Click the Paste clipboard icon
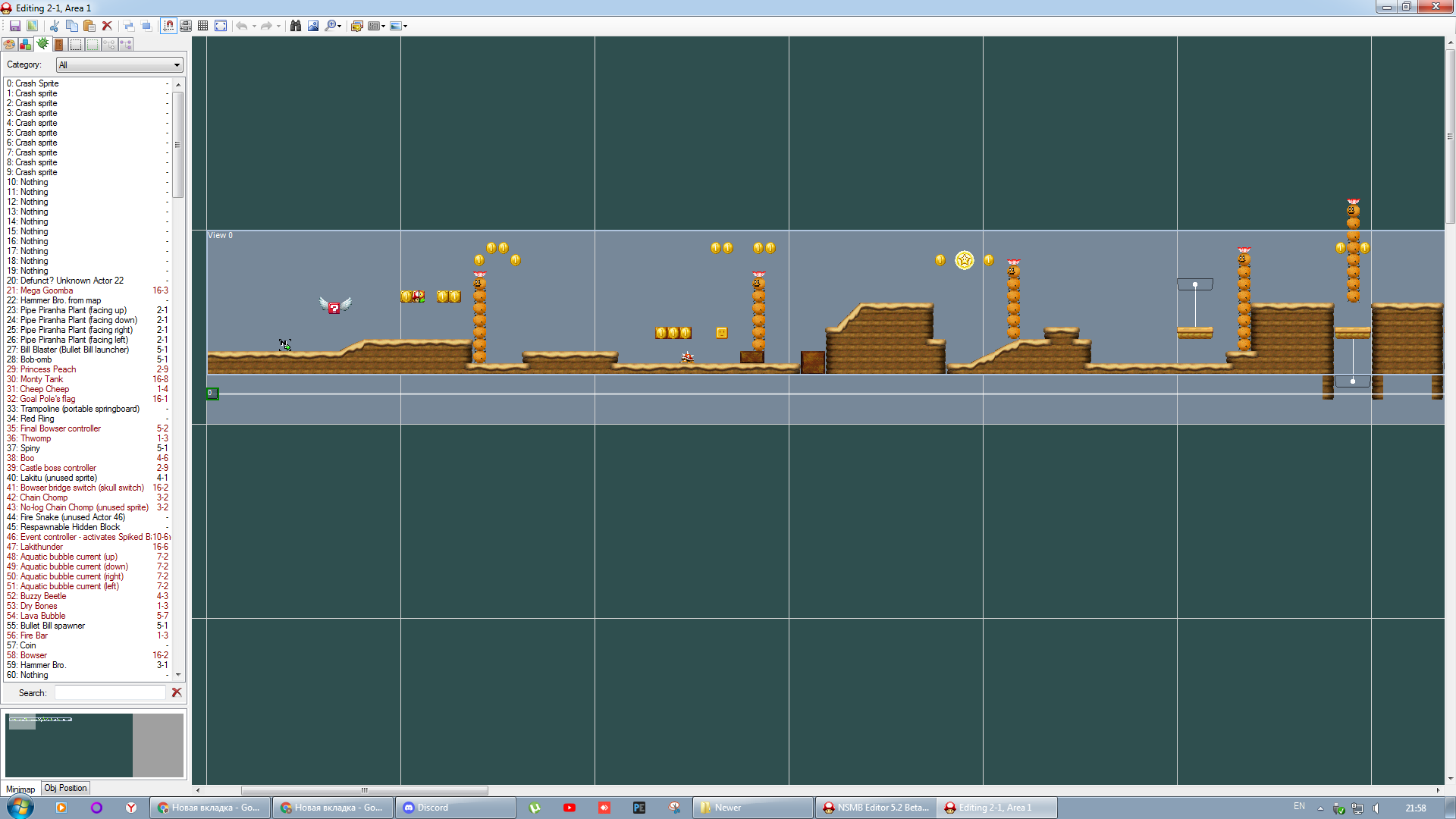The image size is (1456, 819). (89, 26)
